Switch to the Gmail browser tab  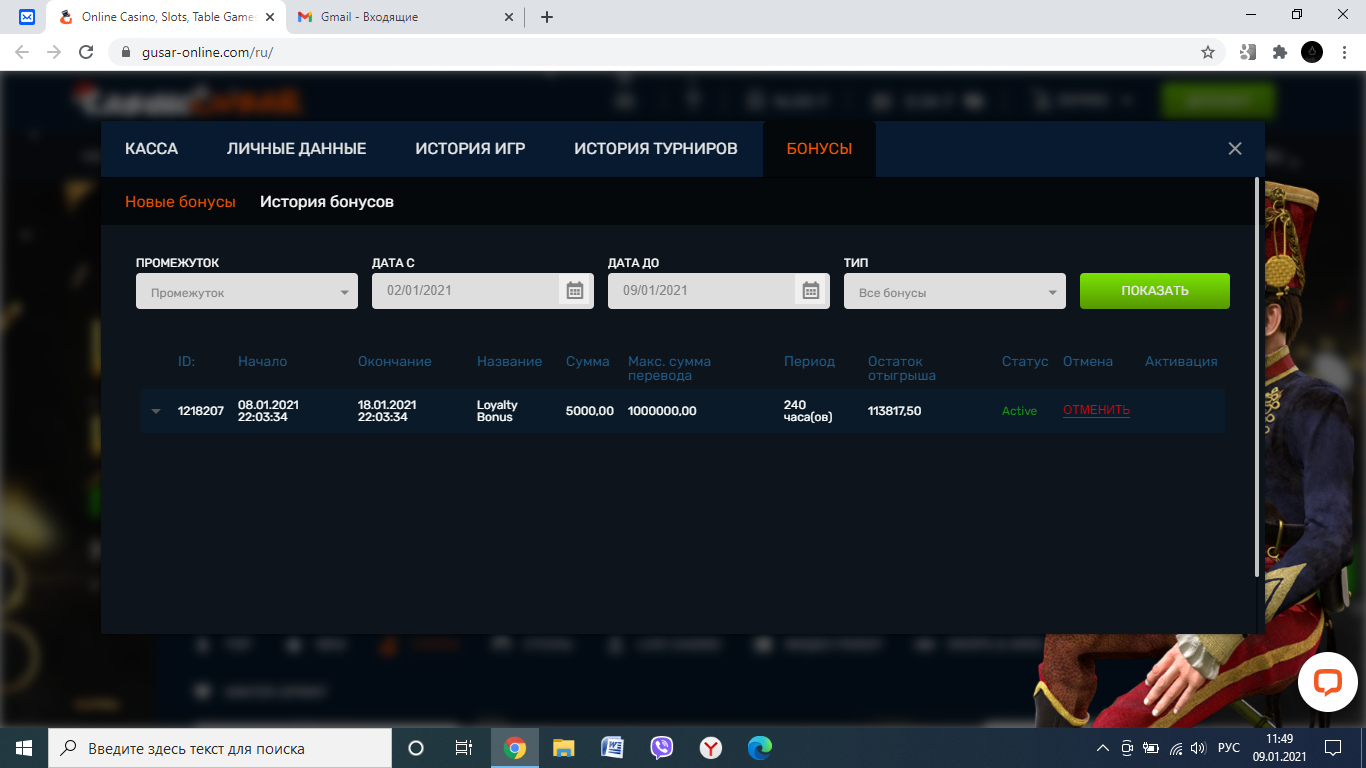click(x=404, y=17)
